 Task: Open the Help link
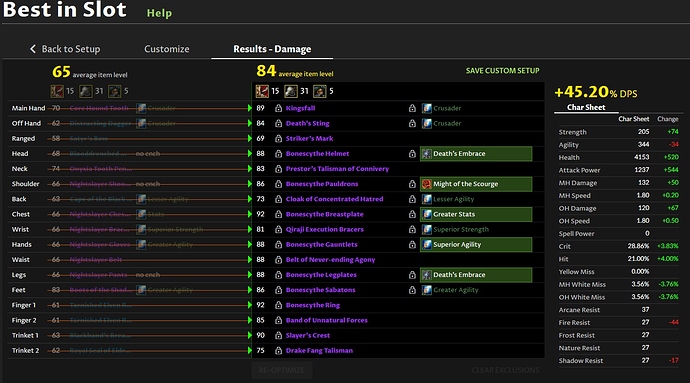tap(159, 13)
